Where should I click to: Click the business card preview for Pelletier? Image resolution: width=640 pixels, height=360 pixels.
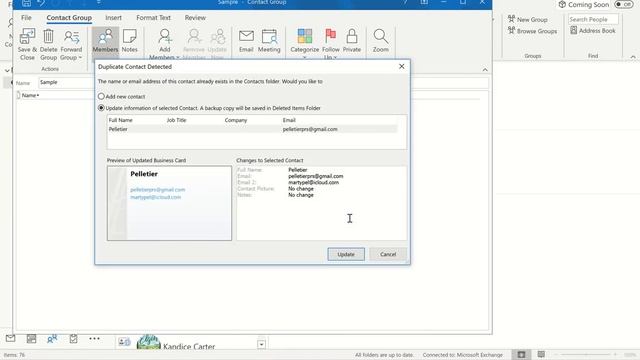point(169,203)
